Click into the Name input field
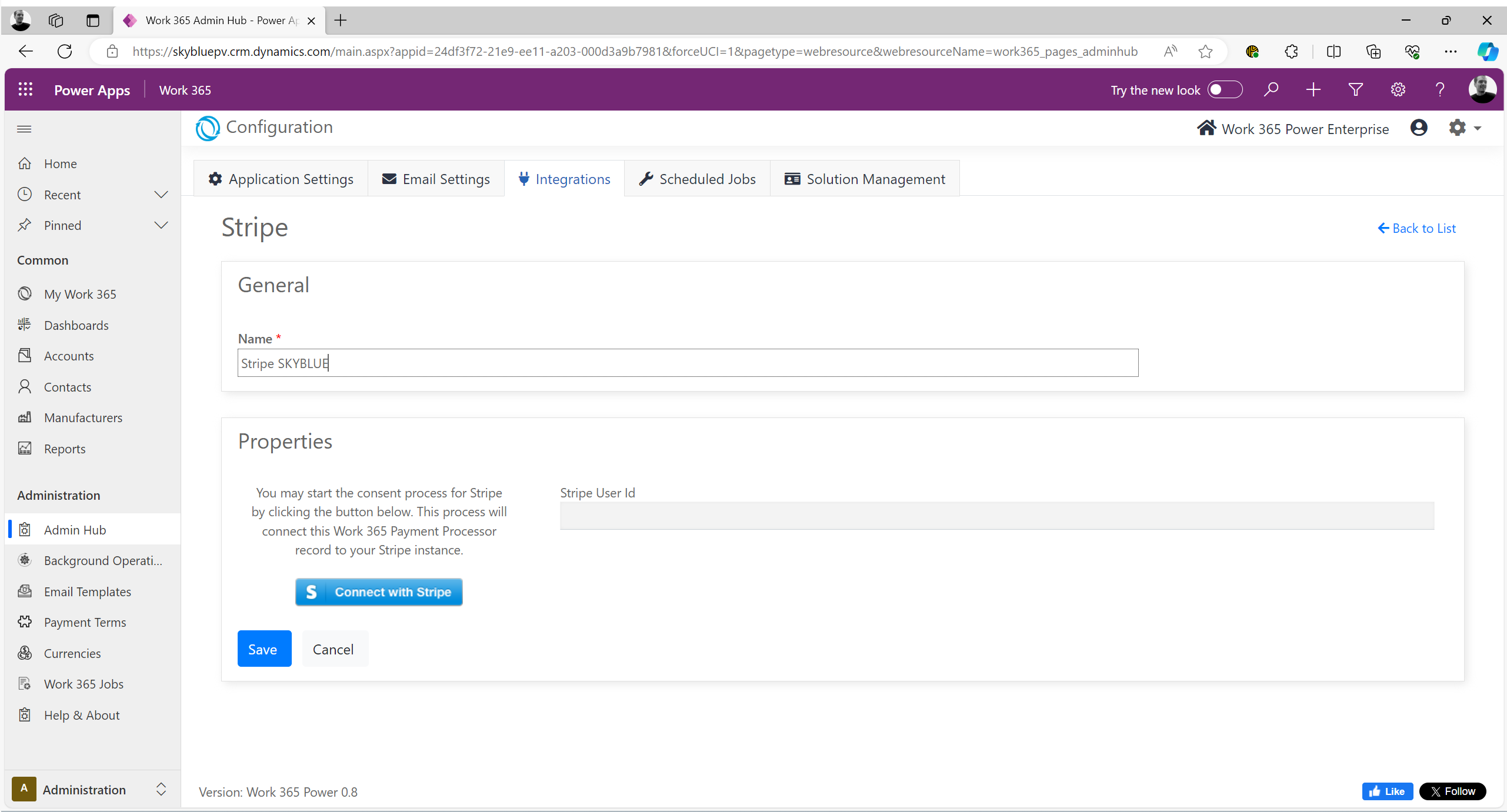 click(687, 363)
